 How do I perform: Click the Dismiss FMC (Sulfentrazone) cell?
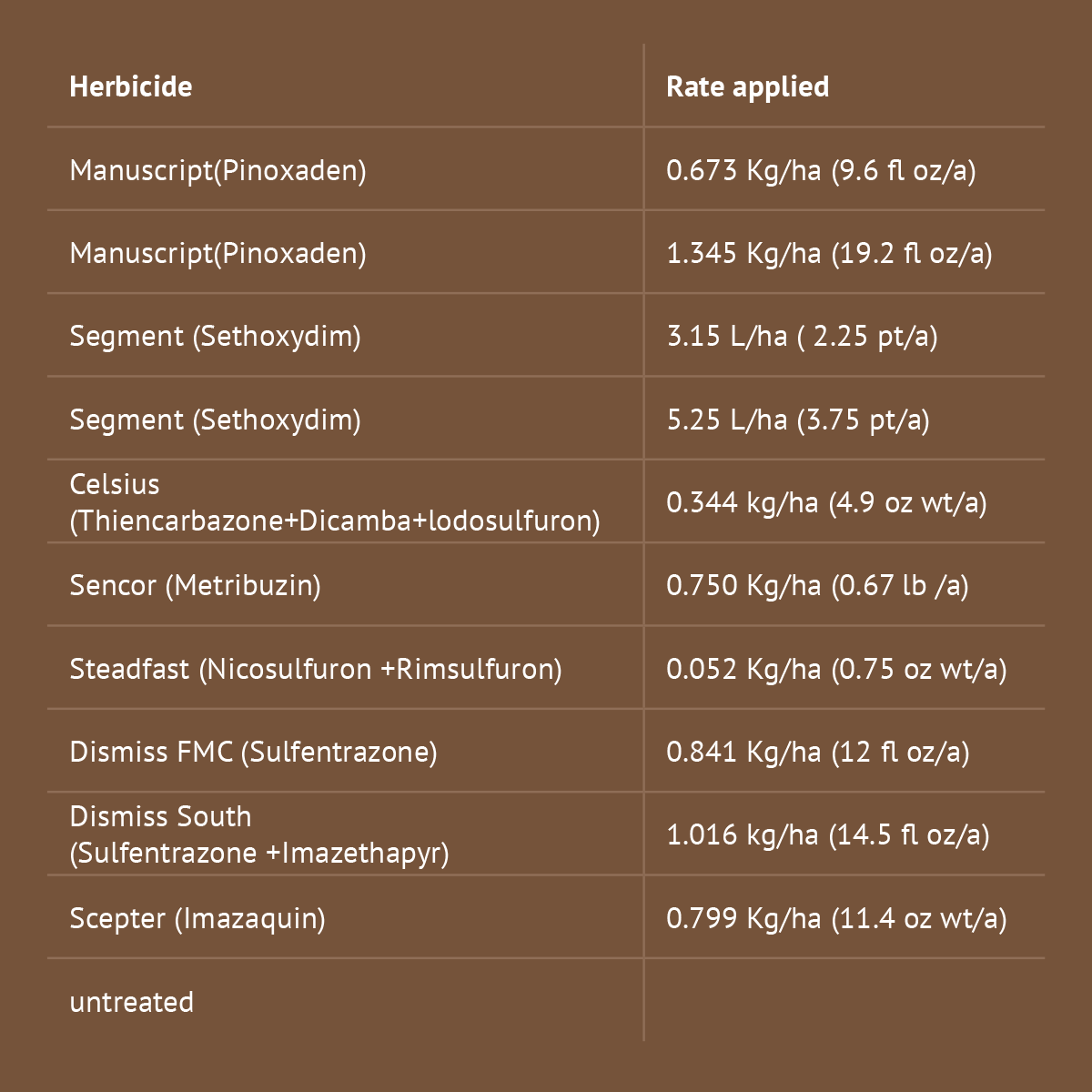pyautogui.click(x=253, y=752)
